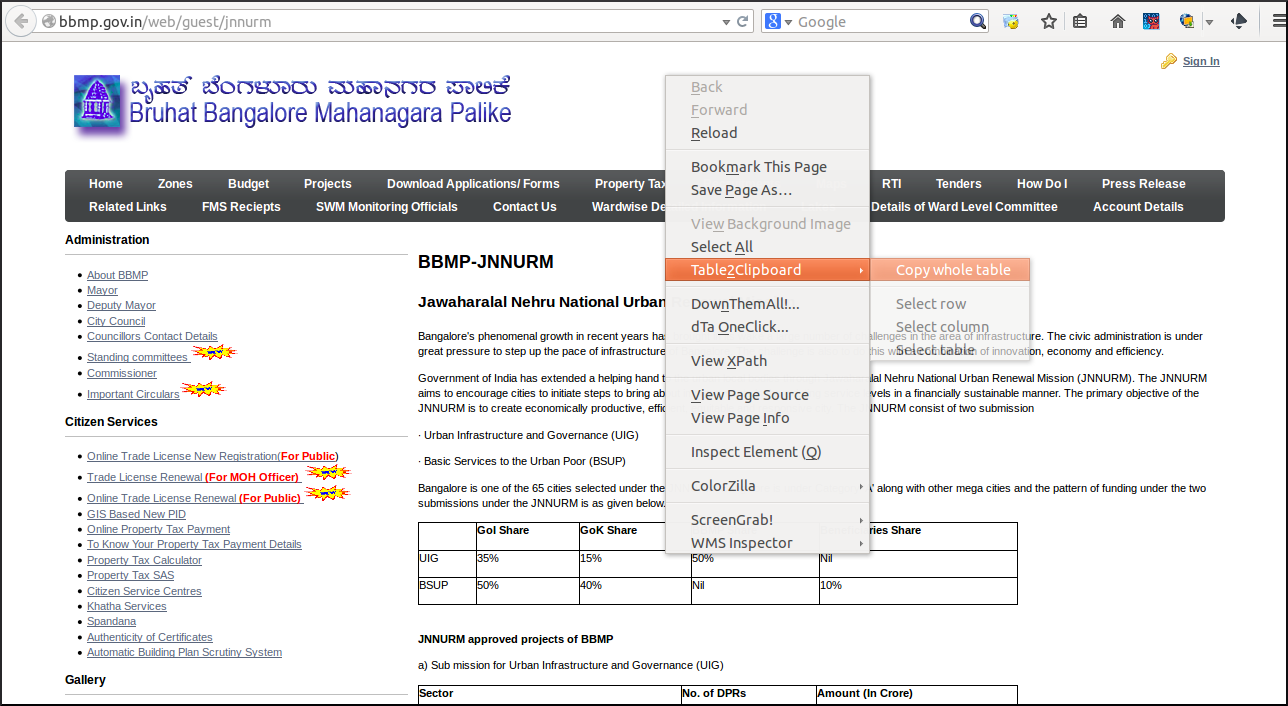Open the Press Release navigation tab

coord(1143,184)
